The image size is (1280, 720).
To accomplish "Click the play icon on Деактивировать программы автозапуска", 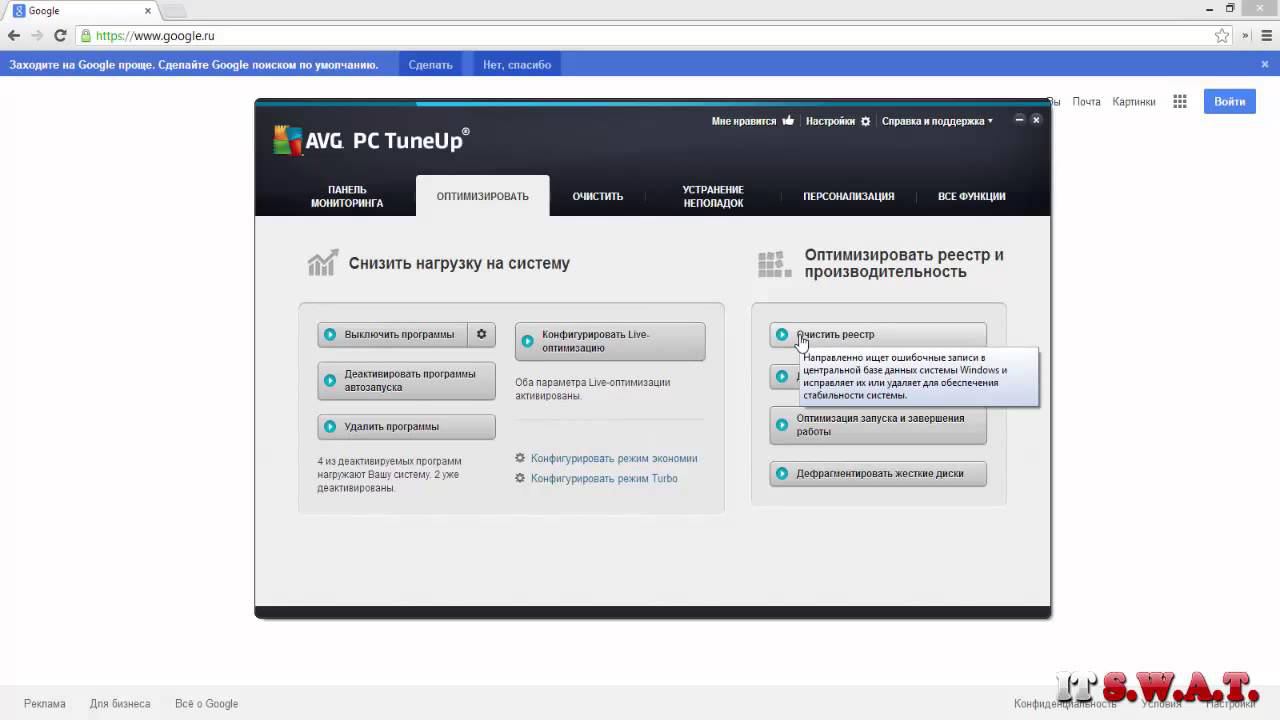I will (330, 380).
